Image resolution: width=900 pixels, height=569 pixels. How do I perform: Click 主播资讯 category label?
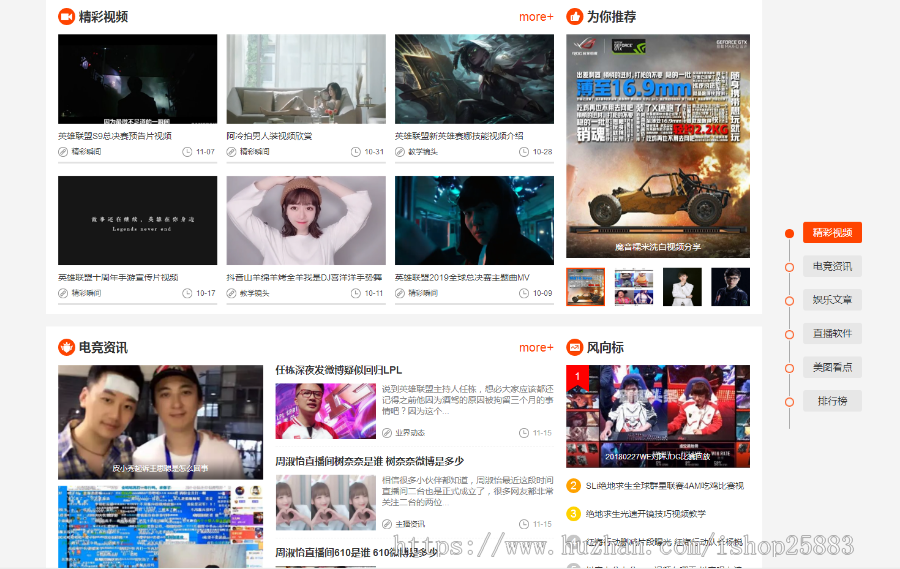coord(410,524)
